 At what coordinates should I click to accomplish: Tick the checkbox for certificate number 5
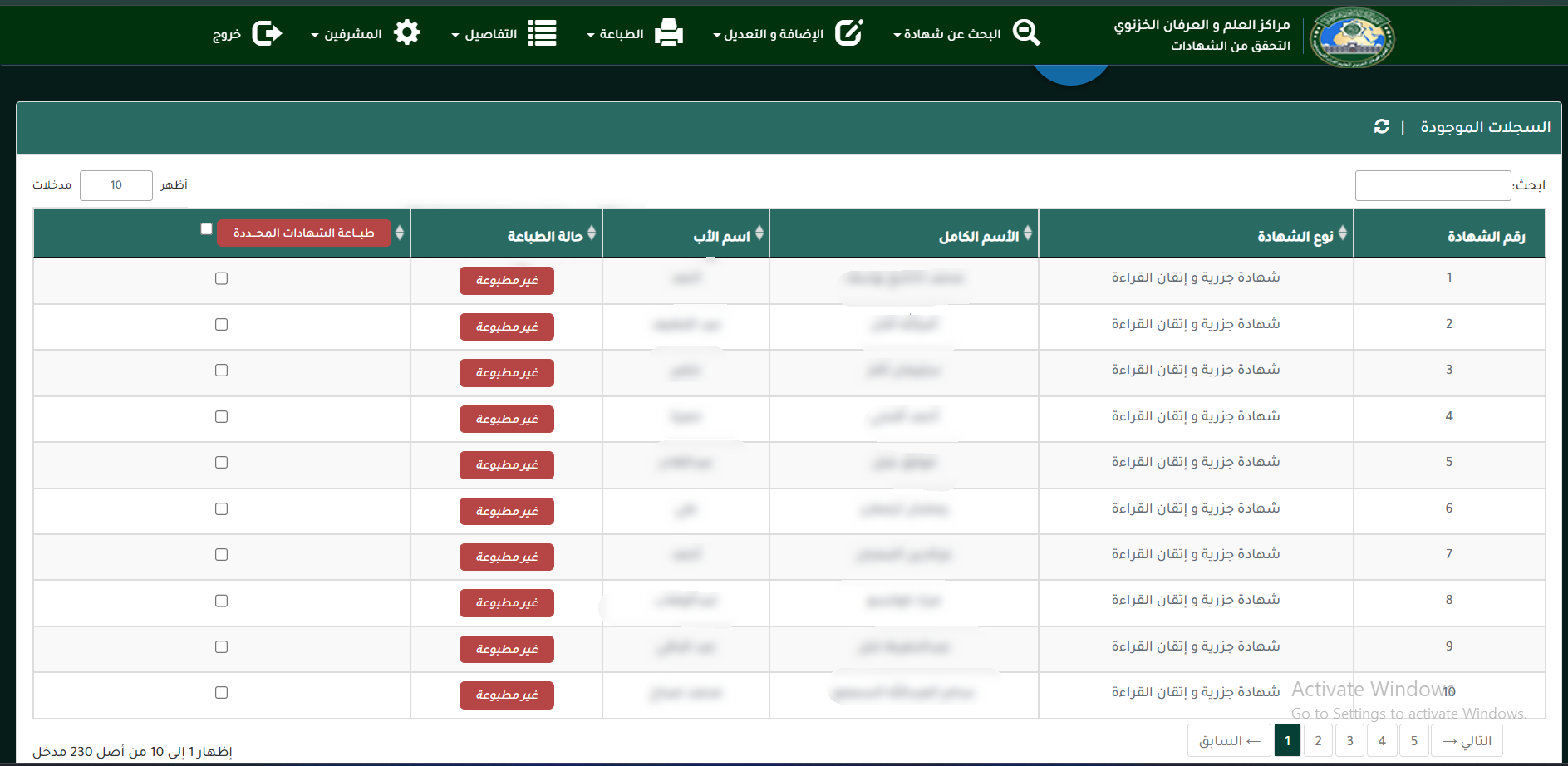221,463
